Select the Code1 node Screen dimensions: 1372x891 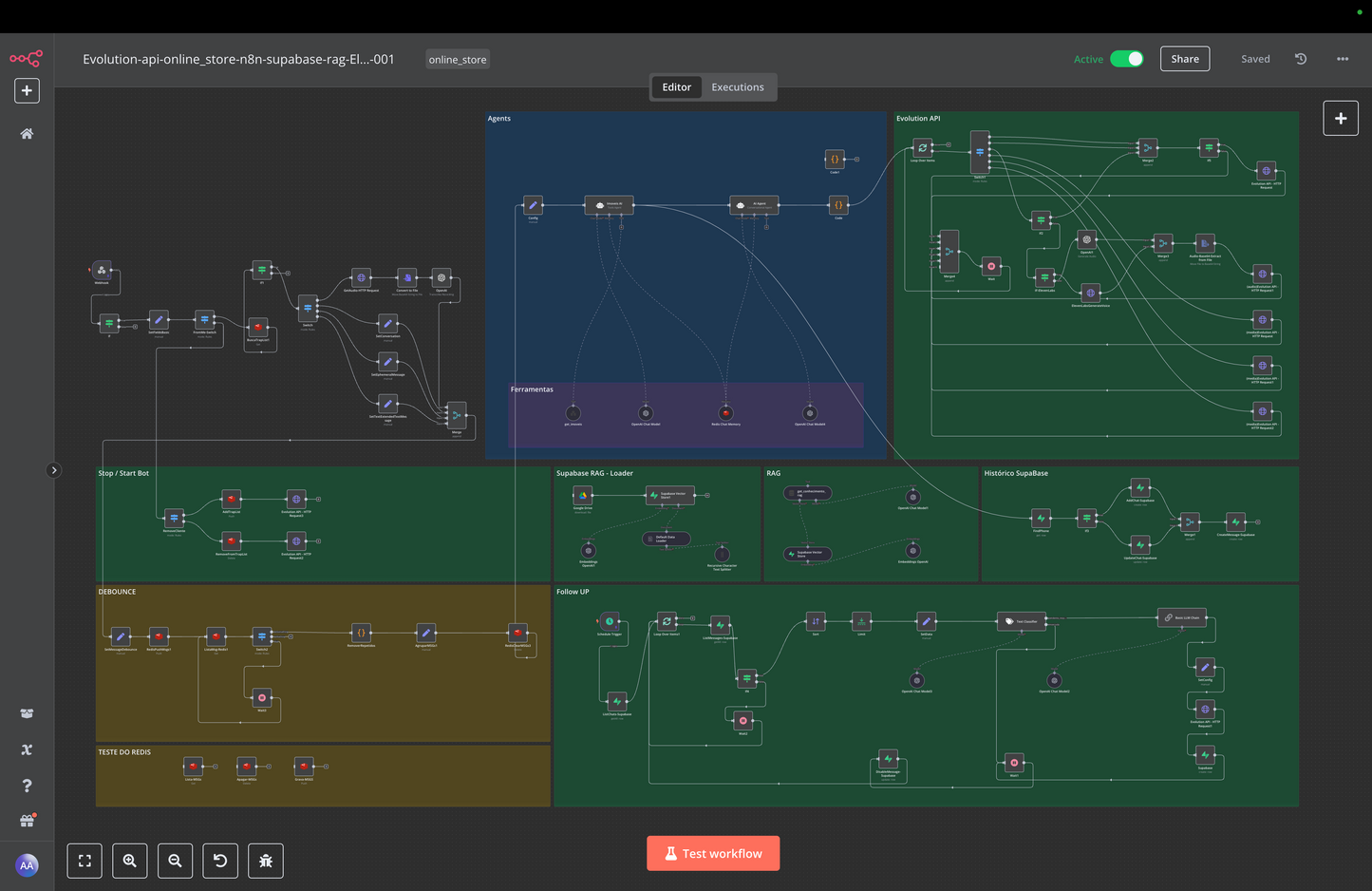point(835,159)
